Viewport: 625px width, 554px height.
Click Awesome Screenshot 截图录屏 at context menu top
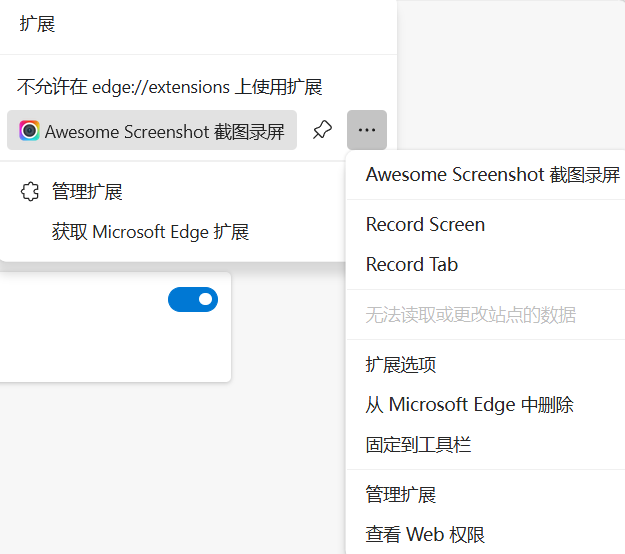(492, 175)
